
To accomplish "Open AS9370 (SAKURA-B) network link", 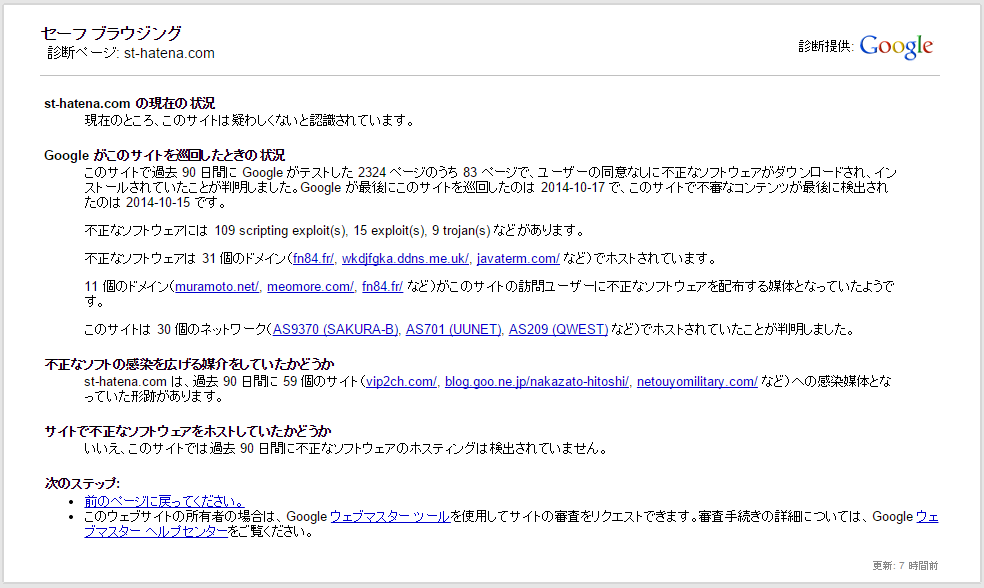I will click(335, 329).
